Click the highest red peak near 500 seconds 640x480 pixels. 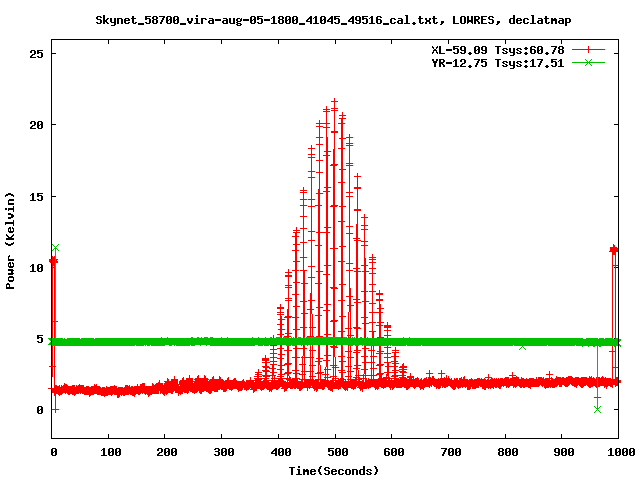coord(335,101)
